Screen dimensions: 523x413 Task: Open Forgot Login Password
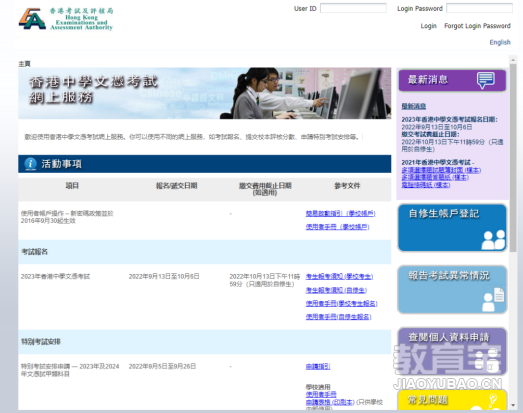point(477,26)
